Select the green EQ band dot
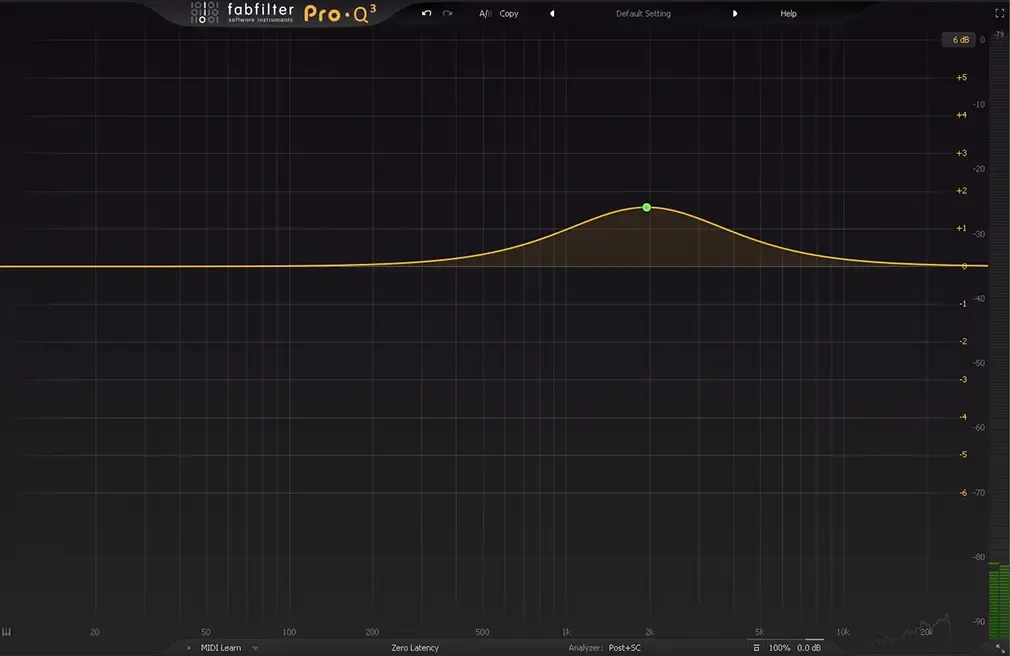The image size is (1010, 656). coord(647,207)
